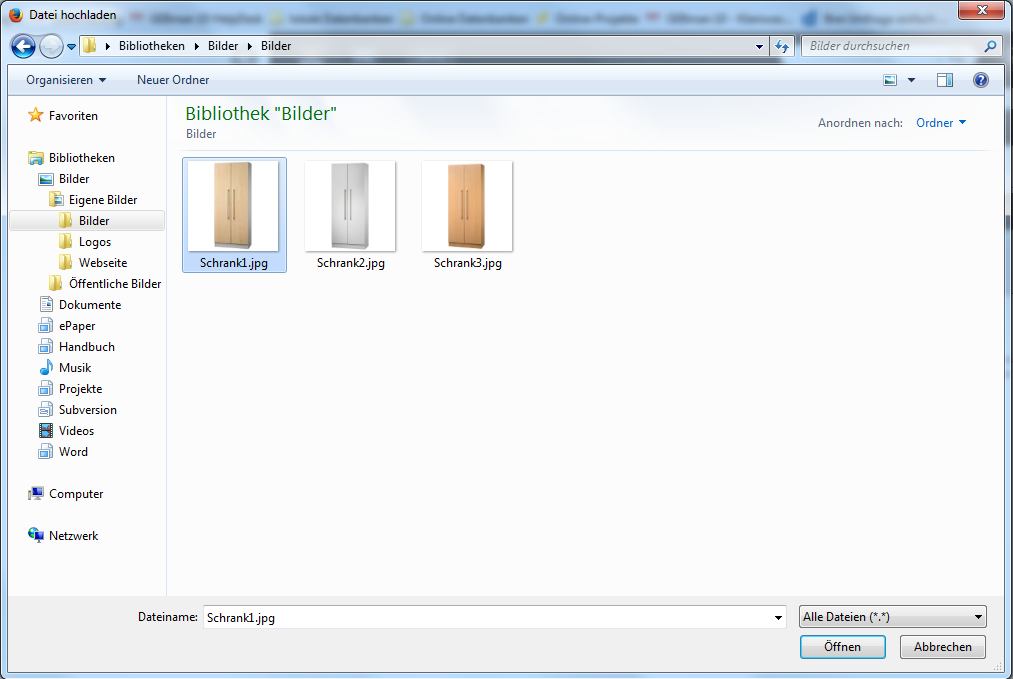This screenshot has width=1013, height=679.
Task: Expand the Anordnen nach Ordner dropdown
Action: (x=941, y=123)
